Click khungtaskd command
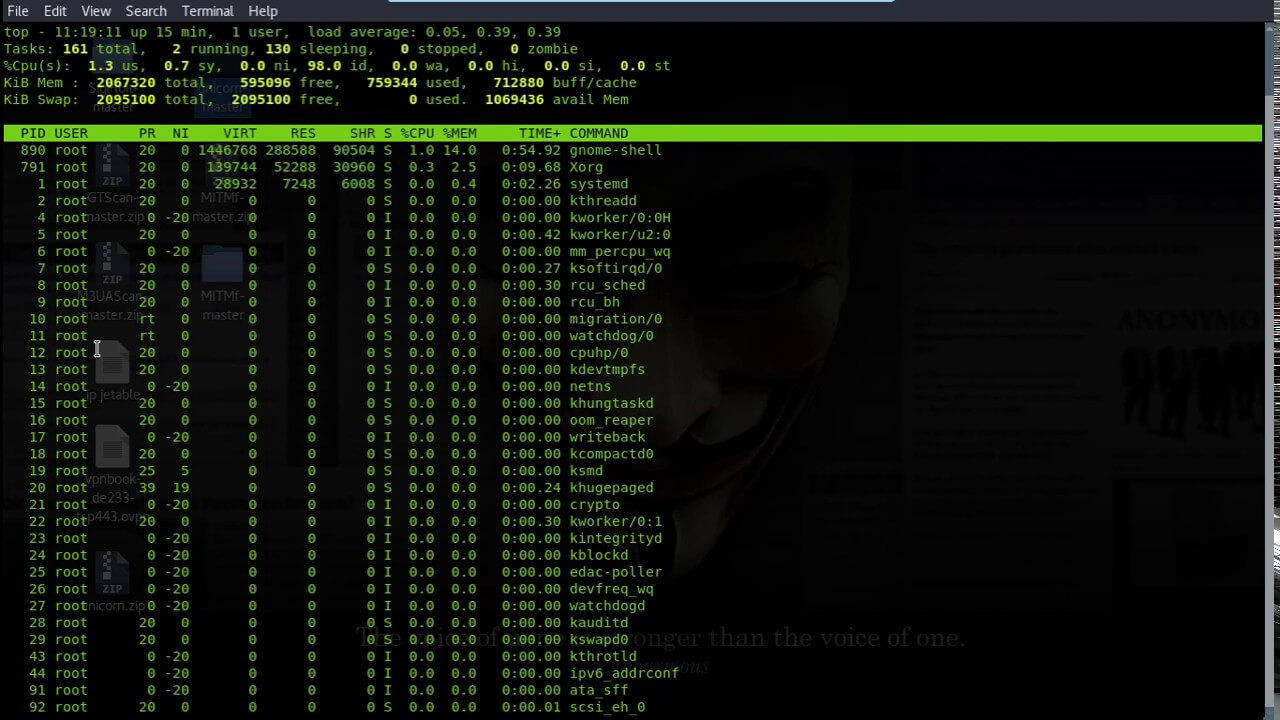This screenshot has height=720, width=1280. 612,403
